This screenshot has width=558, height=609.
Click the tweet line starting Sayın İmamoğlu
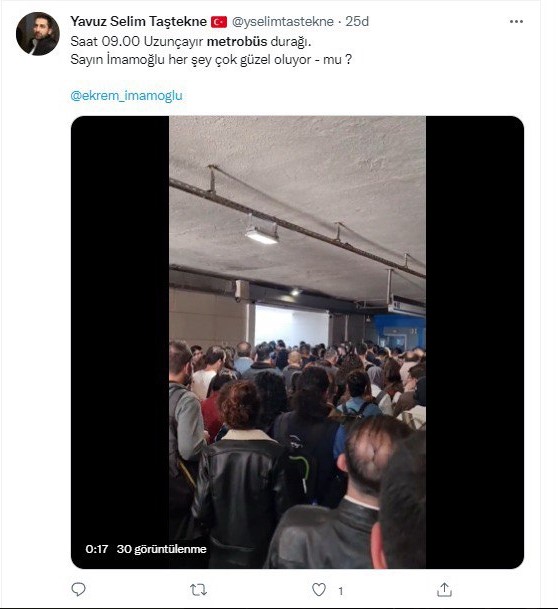211,60
